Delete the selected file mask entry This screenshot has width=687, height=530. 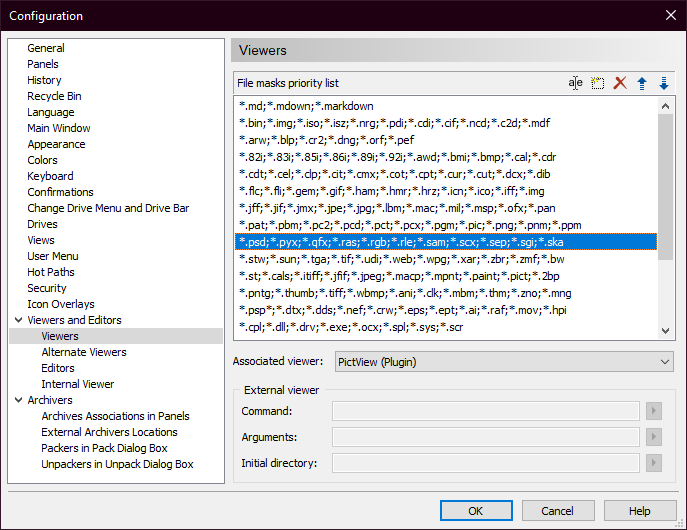coord(620,83)
